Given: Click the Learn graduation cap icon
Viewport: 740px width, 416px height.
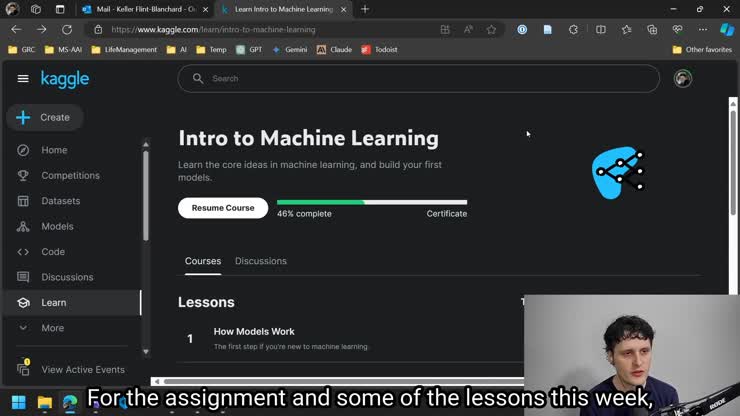Looking at the screenshot, I should [x=23, y=303].
